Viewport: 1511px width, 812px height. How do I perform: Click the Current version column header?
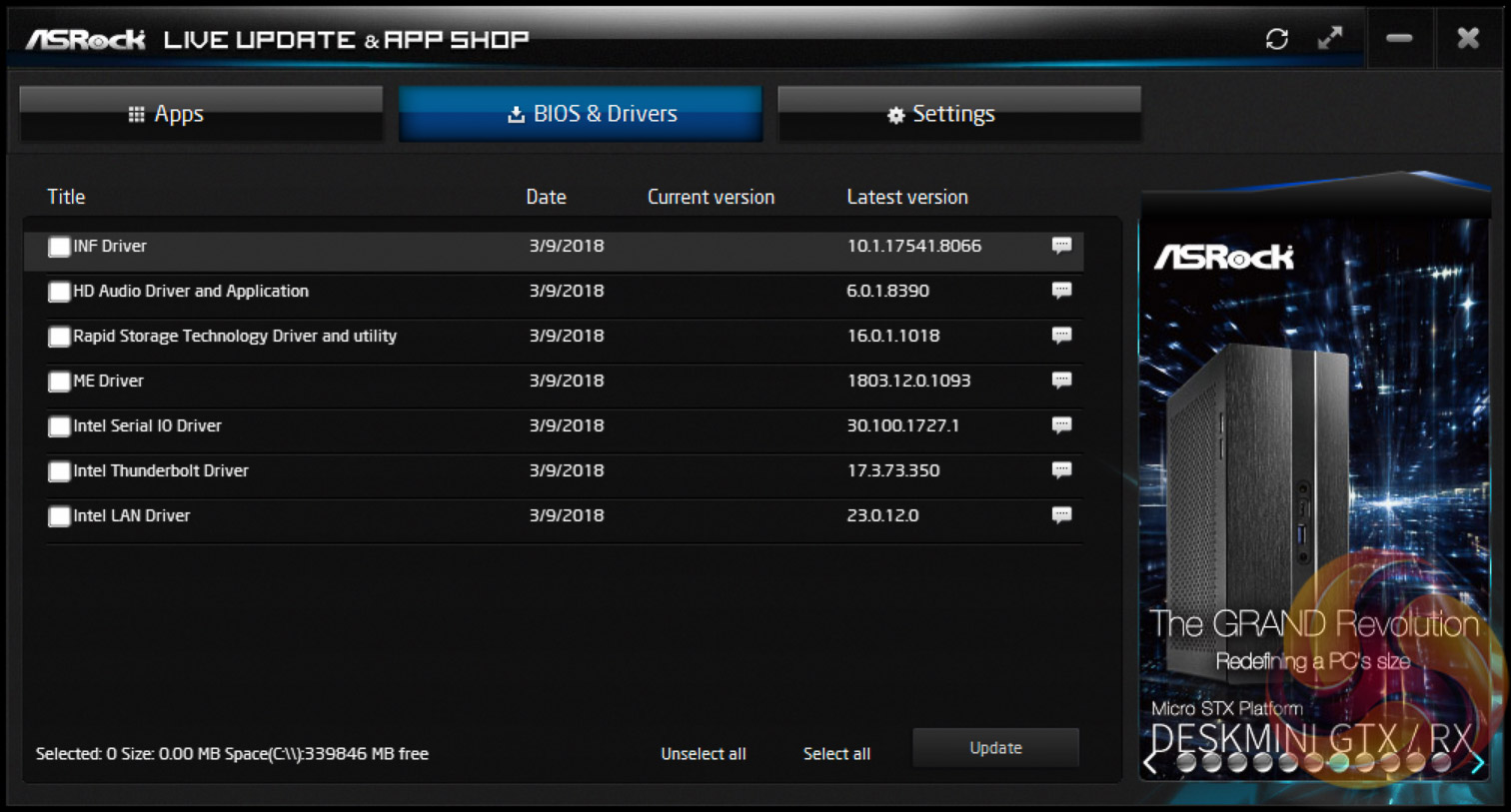pyautogui.click(x=711, y=197)
